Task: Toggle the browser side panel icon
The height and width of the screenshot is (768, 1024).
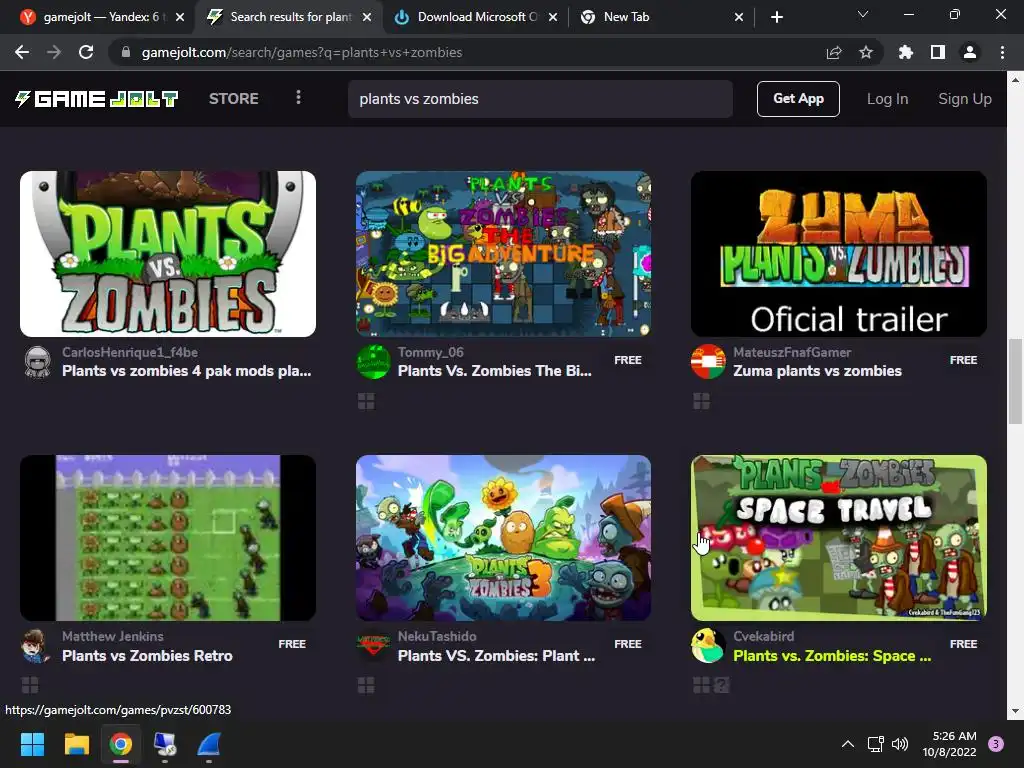Action: tap(938, 52)
